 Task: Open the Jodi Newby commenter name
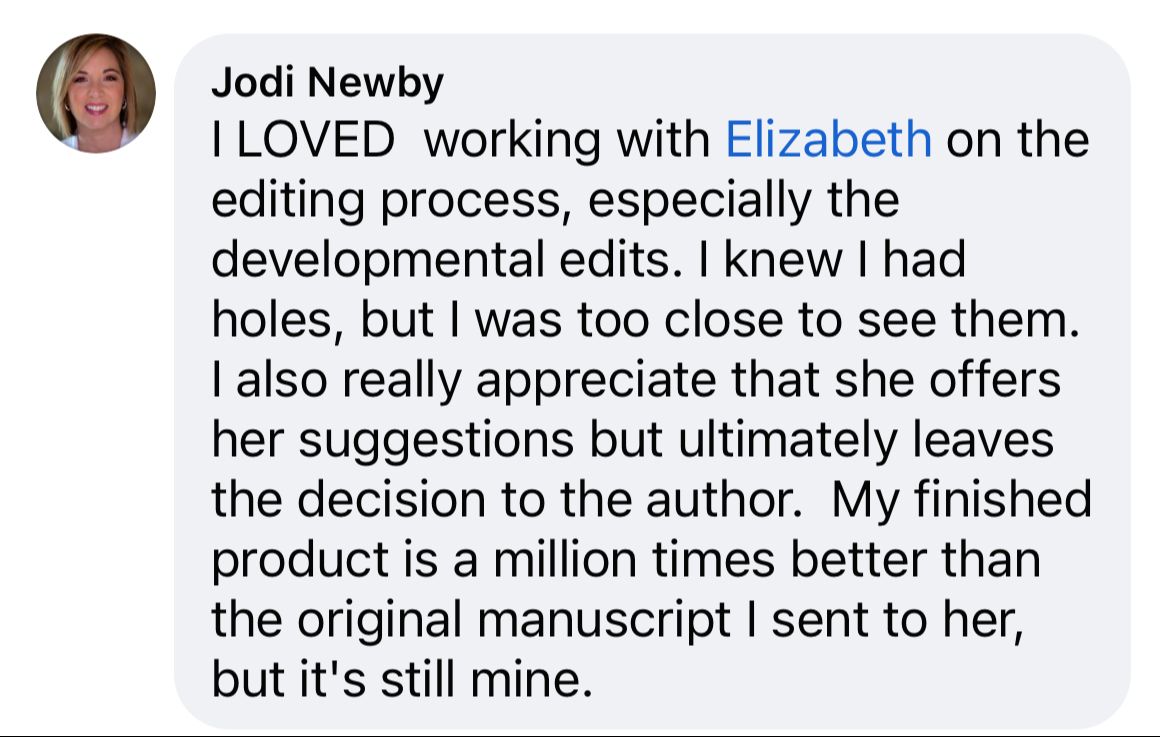coord(327,82)
